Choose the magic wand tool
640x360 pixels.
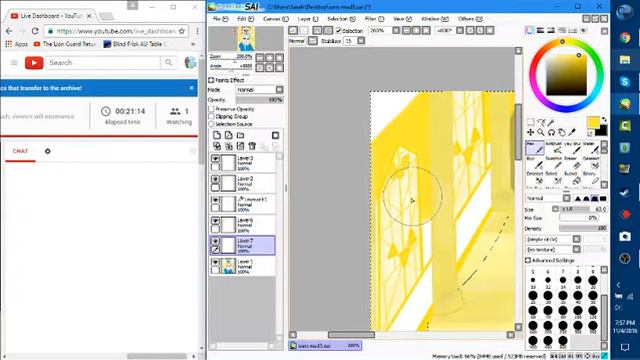(551, 122)
